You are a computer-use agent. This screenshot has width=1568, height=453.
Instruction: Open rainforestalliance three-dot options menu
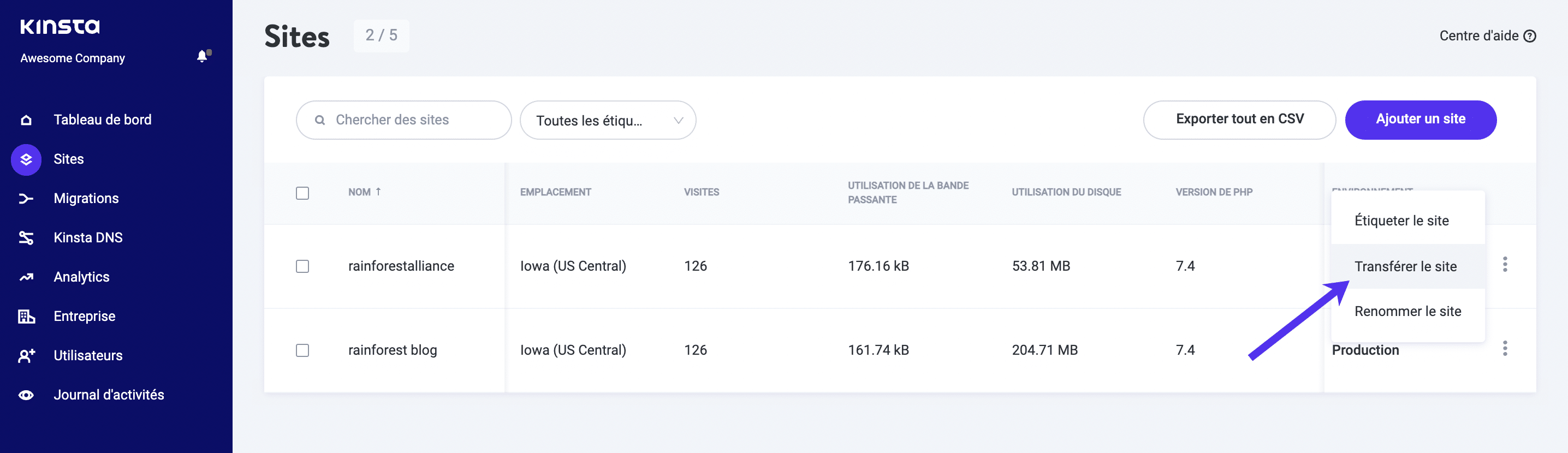pyautogui.click(x=1505, y=264)
